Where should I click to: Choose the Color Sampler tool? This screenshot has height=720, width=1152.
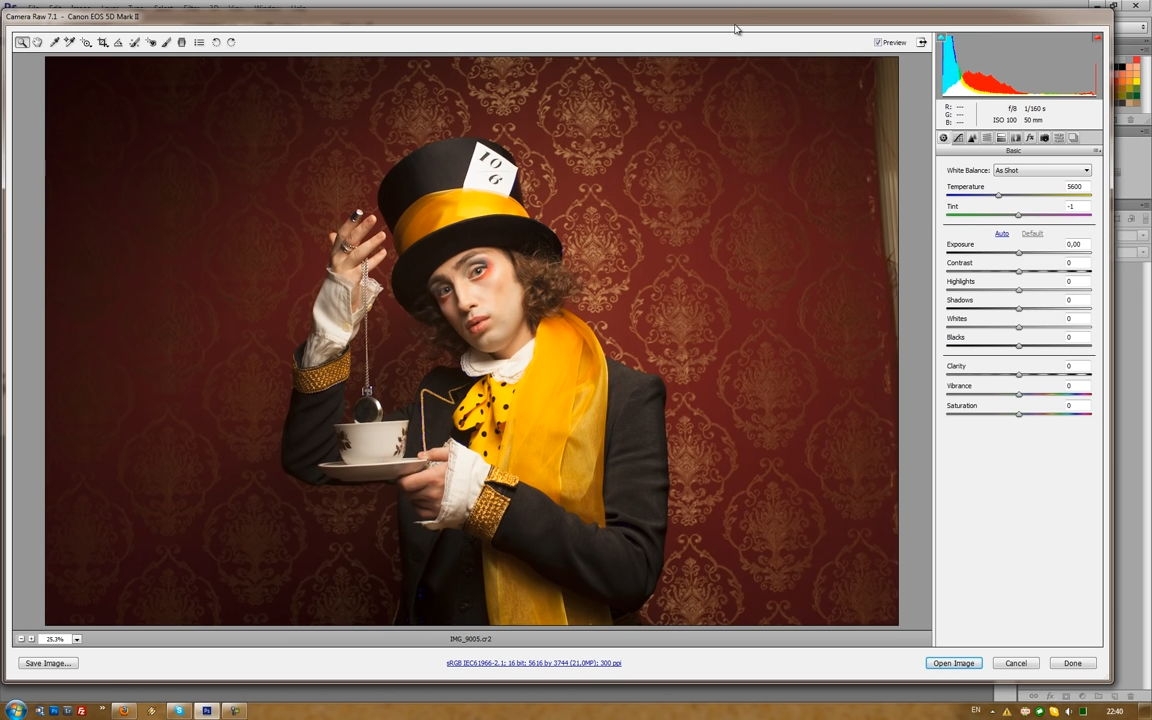tap(70, 43)
